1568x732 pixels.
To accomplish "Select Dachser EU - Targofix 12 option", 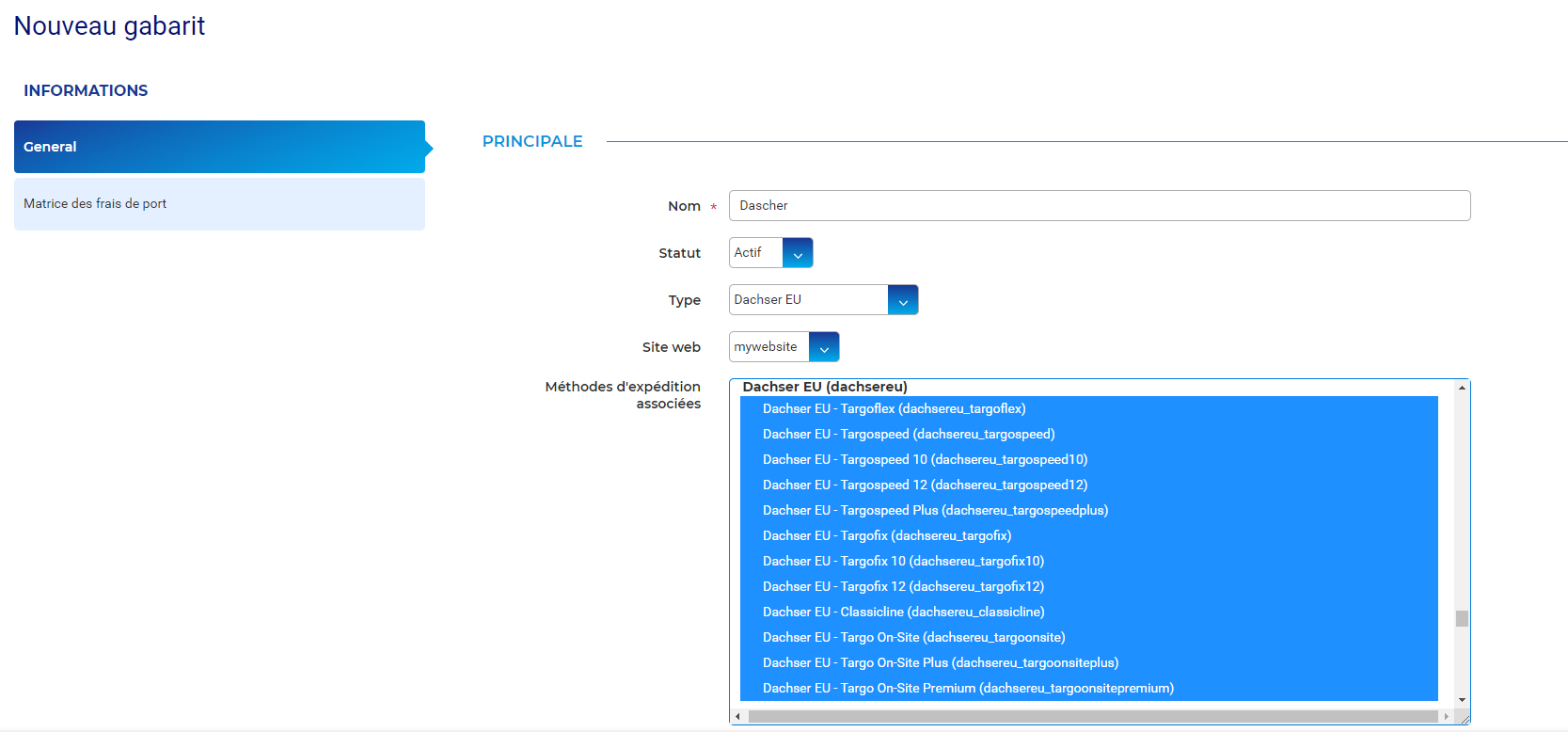I will pos(1089,586).
